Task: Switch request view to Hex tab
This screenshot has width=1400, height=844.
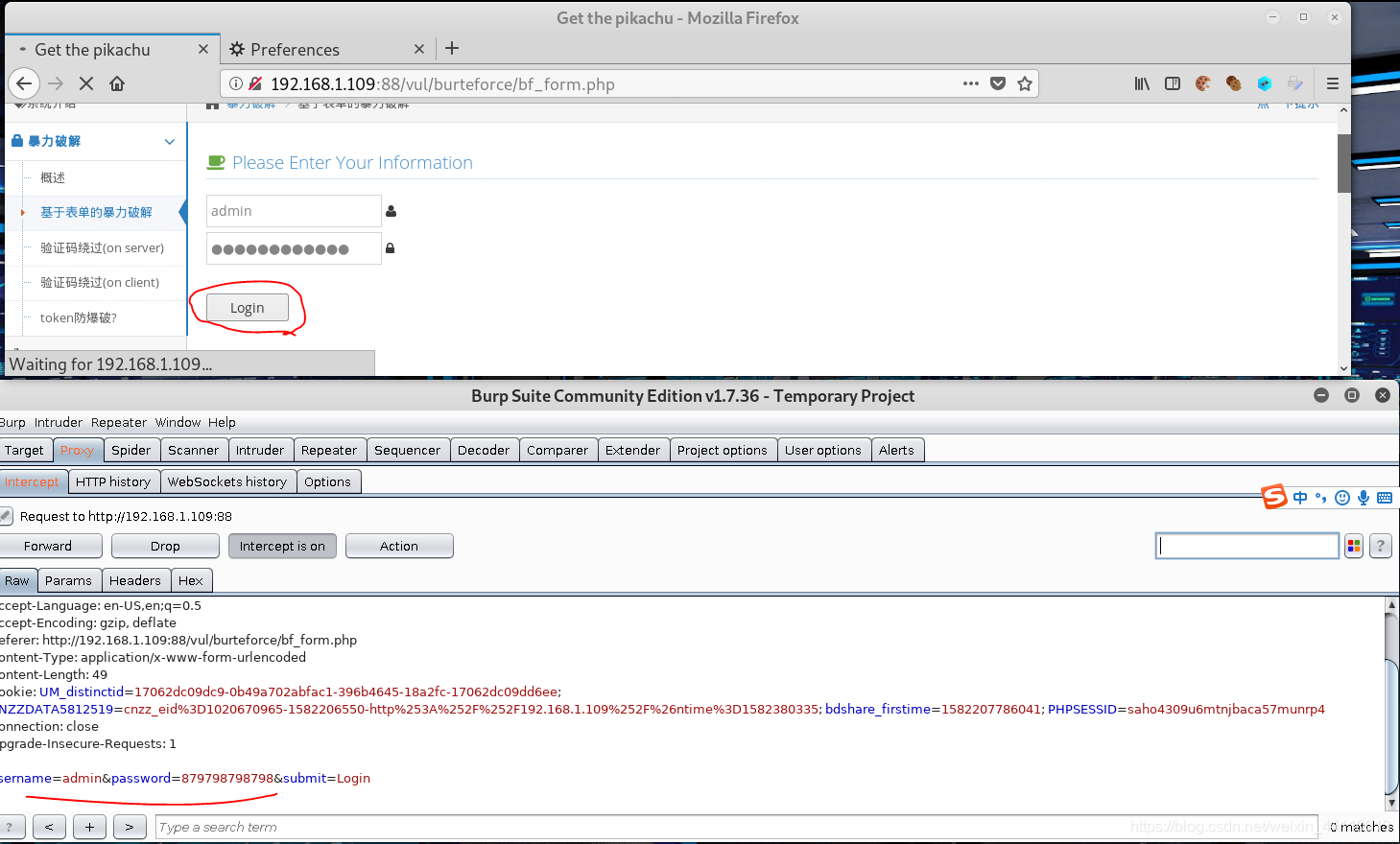Action: pyautogui.click(x=191, y=580)
